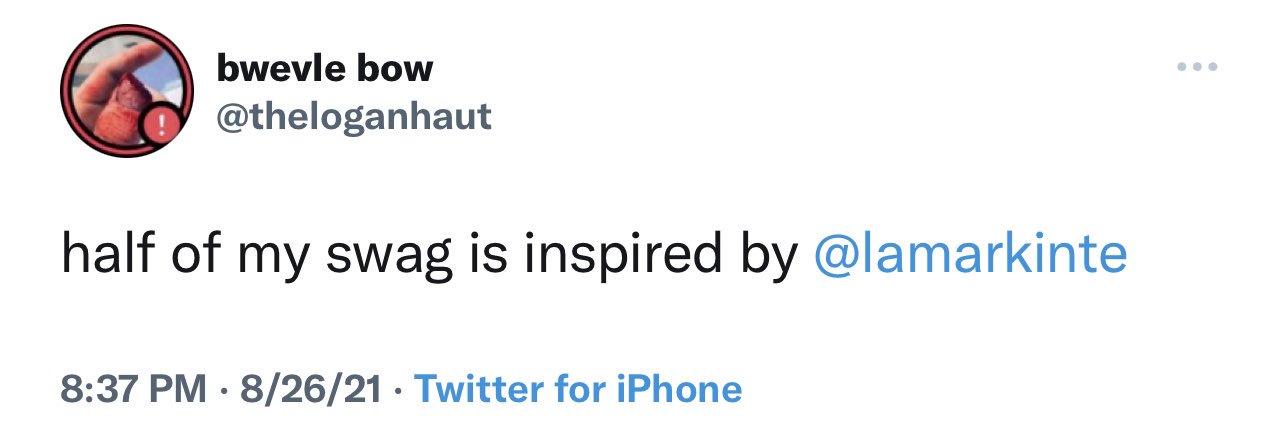Open the @lamarkinte mention
This screenshot has height=427, width=1283.
pyautogui.click(x=971, y=254)
